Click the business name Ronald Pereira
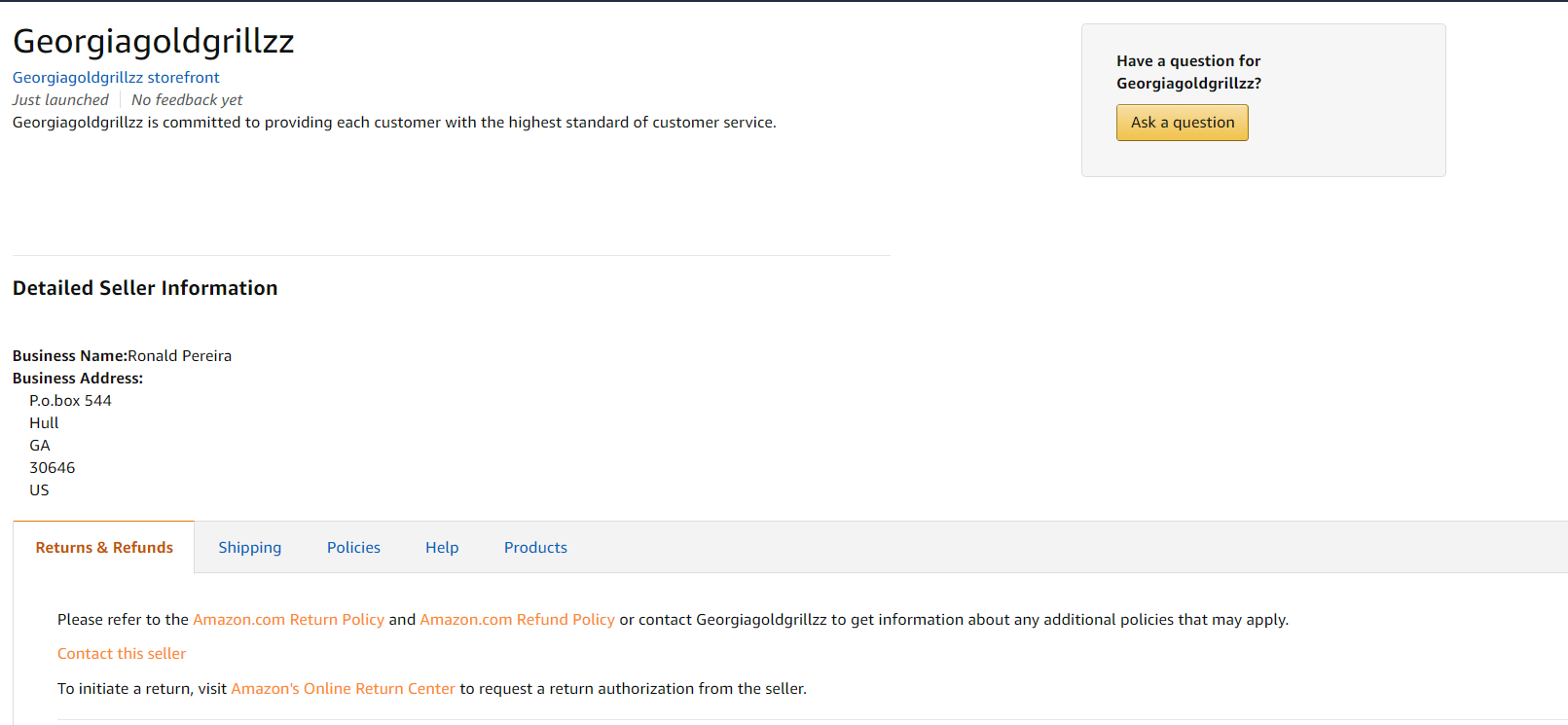This screenshot has height=725, width=1568. [180, 356]
